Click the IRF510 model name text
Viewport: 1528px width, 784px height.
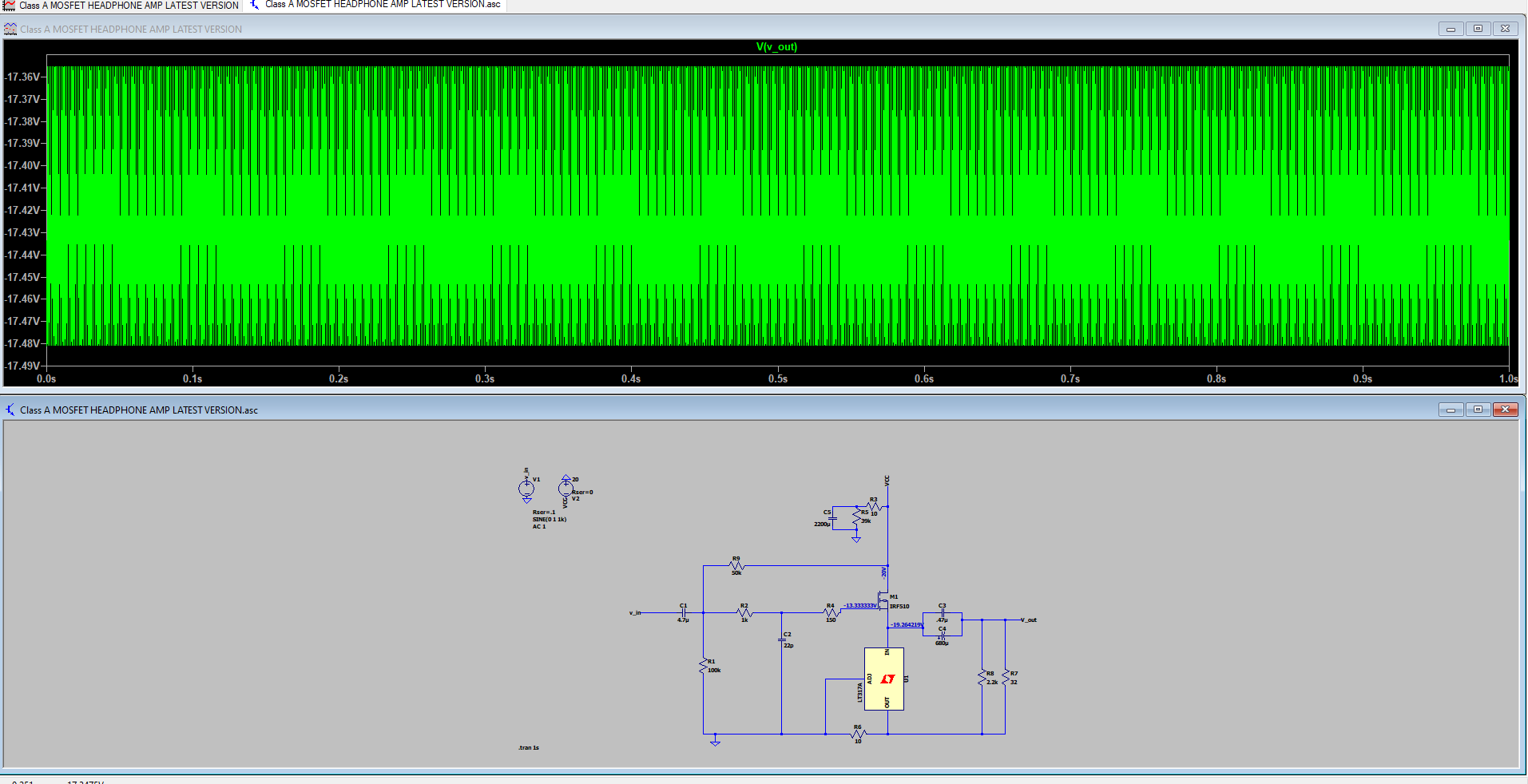pyautogui.click(x=899, y=607)
